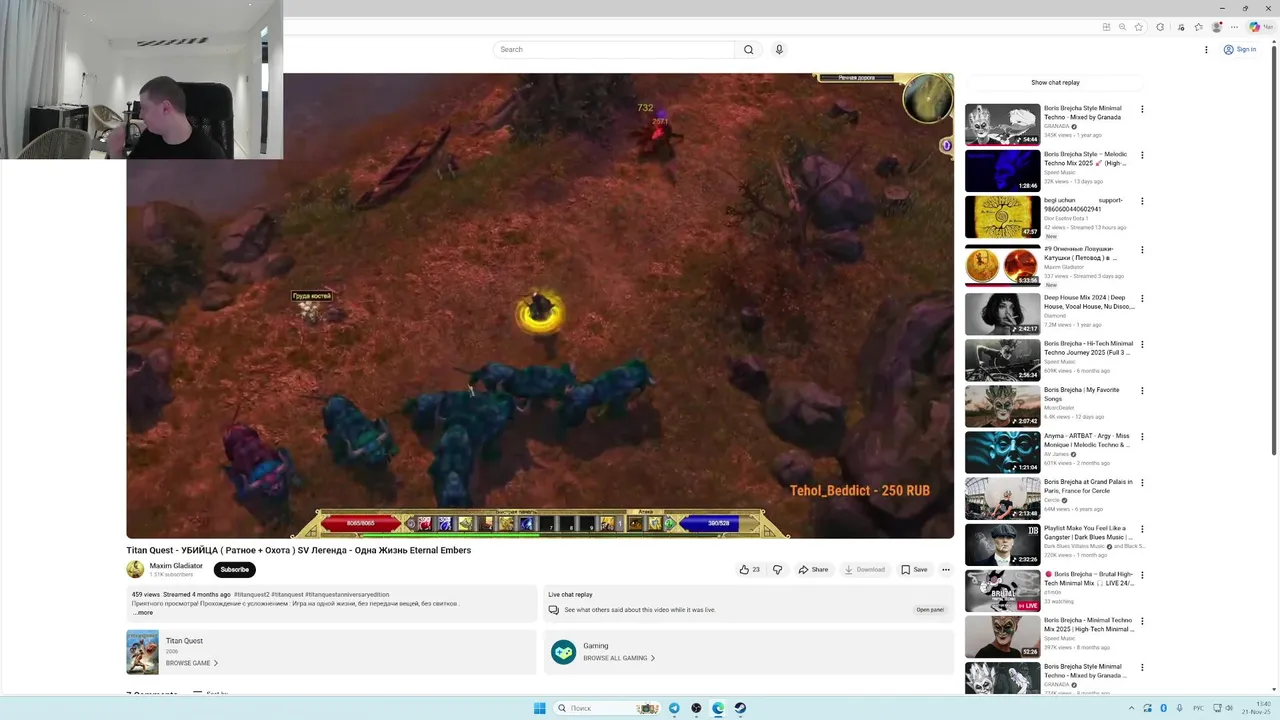Open Deep House Mix 2024 video title
This screenshot has width=1280, height=720.
(x=1089, y=302)
